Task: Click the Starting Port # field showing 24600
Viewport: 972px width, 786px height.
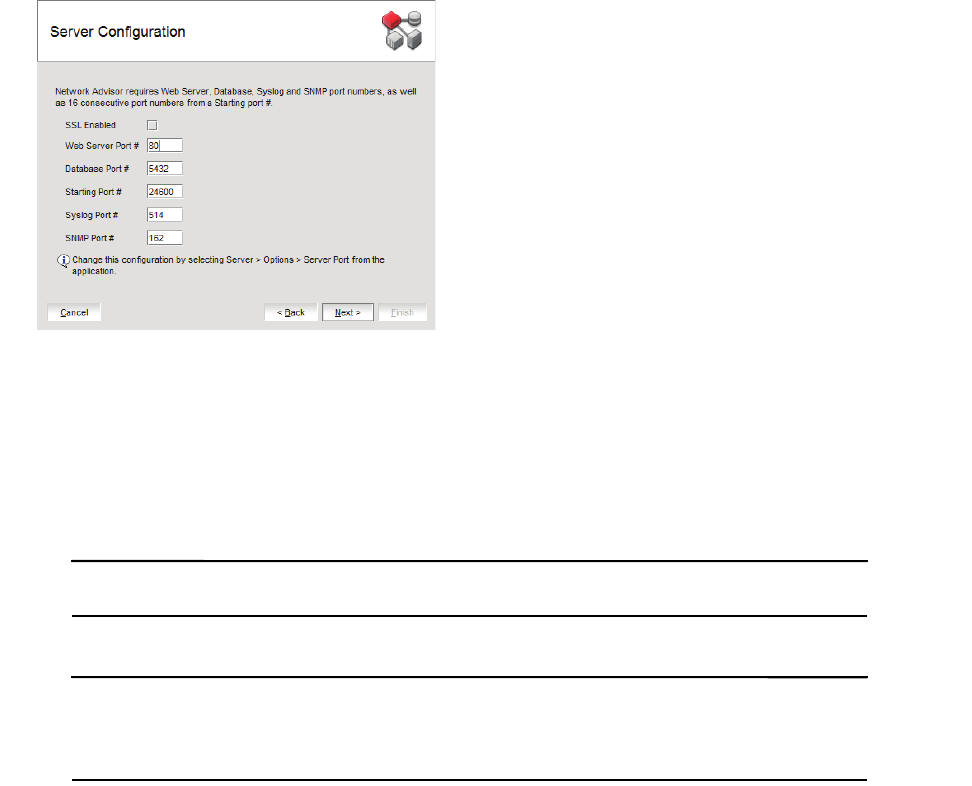Action: coord(165,192)
